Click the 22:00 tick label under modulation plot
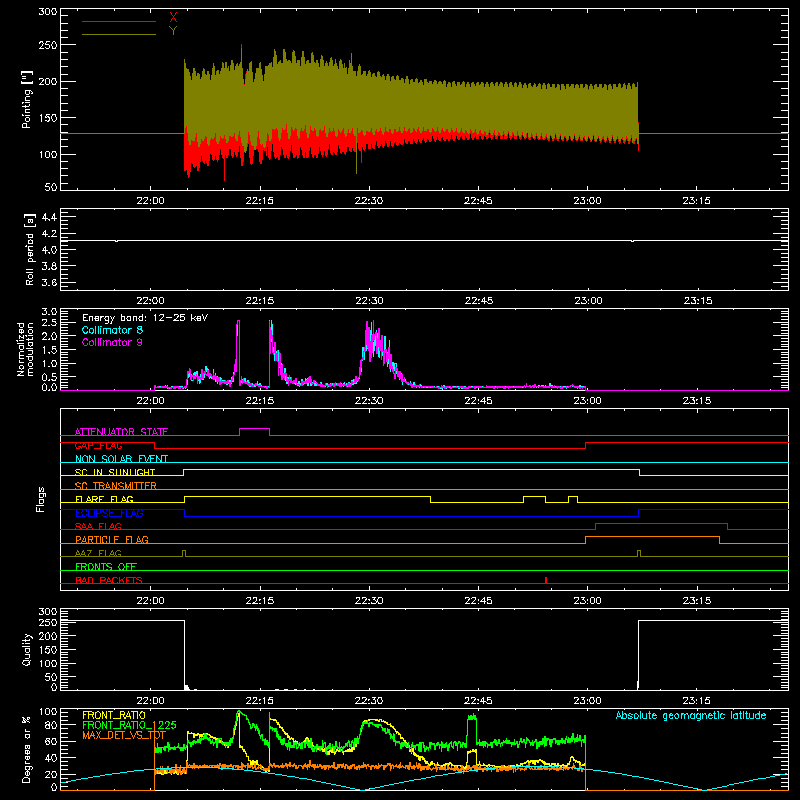The width and height of the screenshot is (800, 800). pyautogui.click(x=151, y=401)
